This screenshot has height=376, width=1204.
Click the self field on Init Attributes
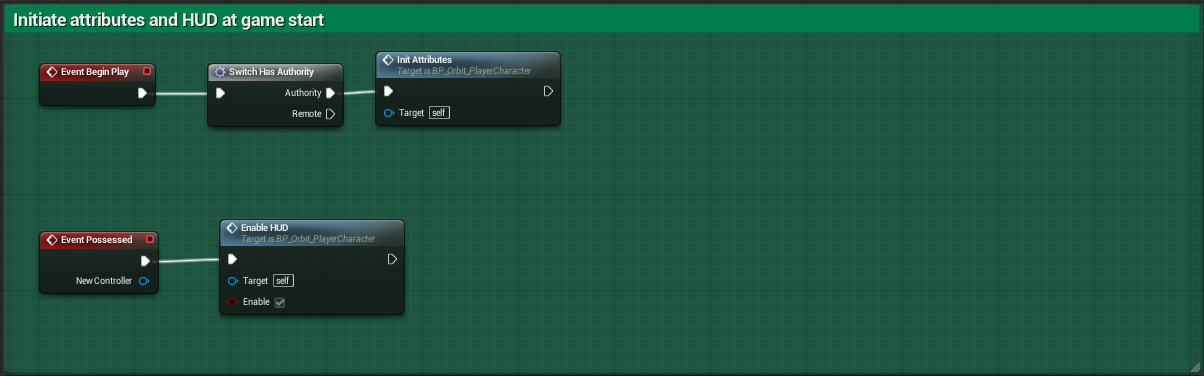point(440,113)
